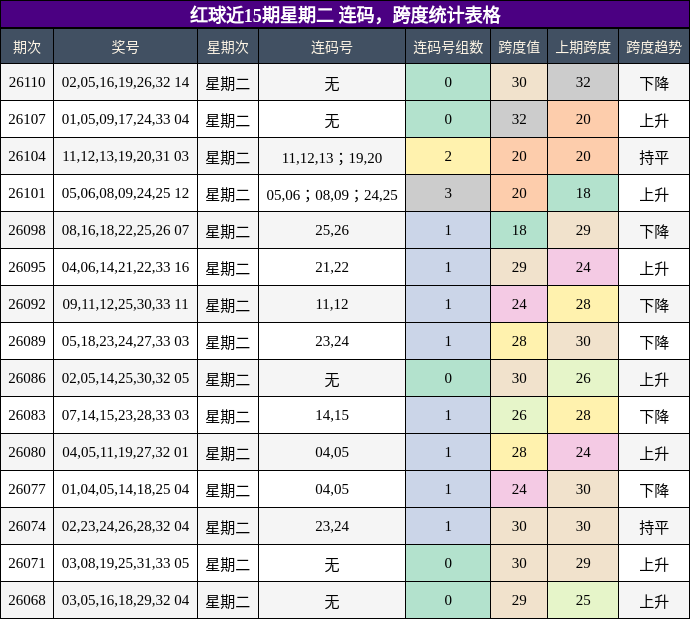The image size is (690, 619).
Task: Select draw numbers 09,11,12,25,30,33 11
Action: click(125, 304)
